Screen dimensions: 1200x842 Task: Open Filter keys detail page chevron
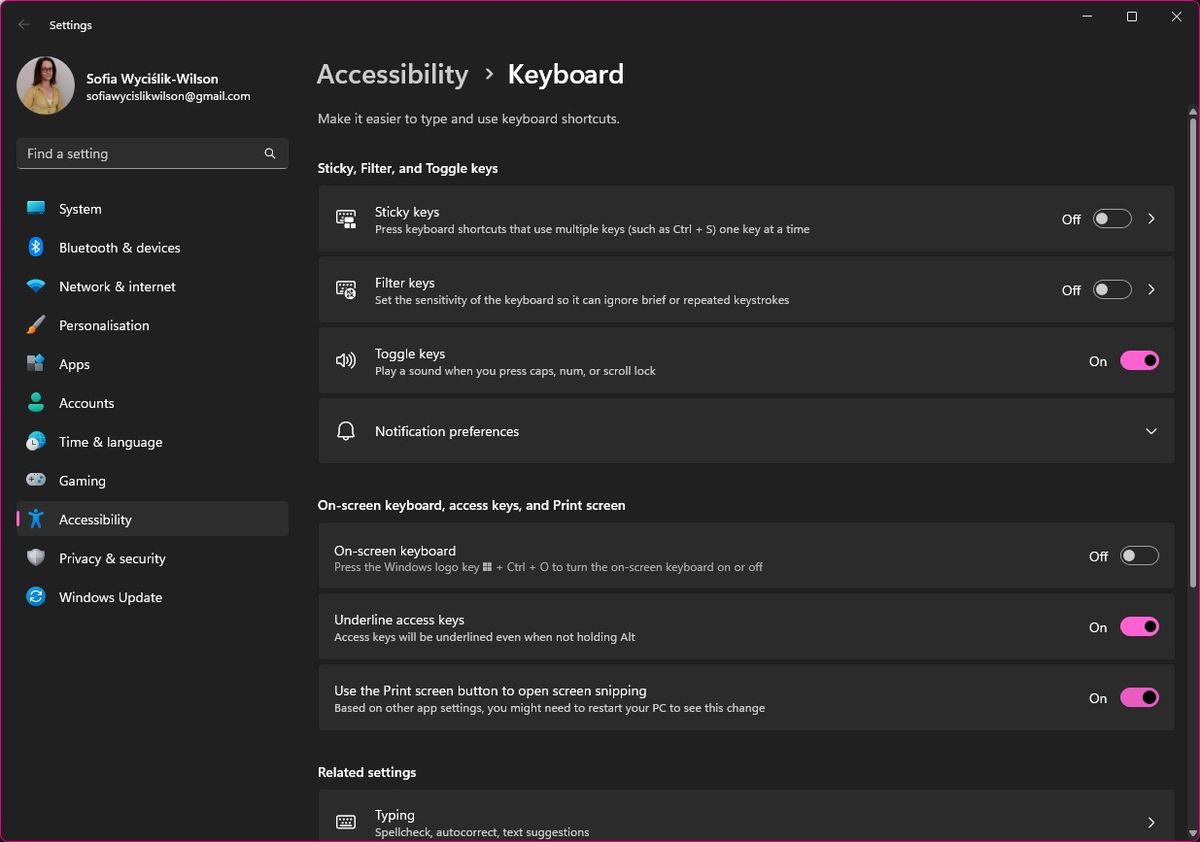(1151, 289)
